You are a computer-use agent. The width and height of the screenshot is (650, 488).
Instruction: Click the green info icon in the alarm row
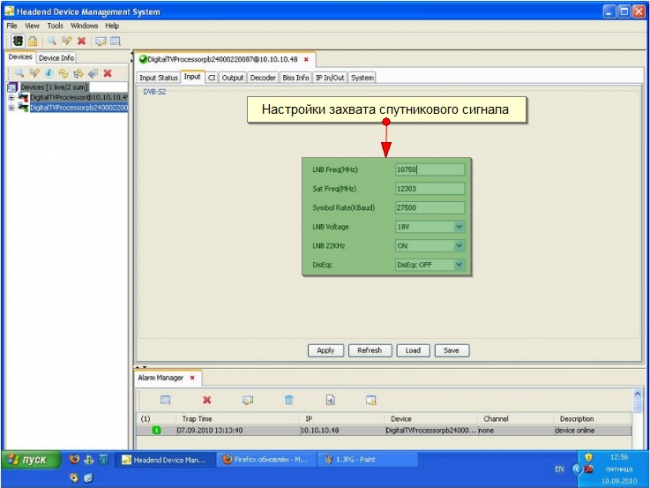point(156,430)
